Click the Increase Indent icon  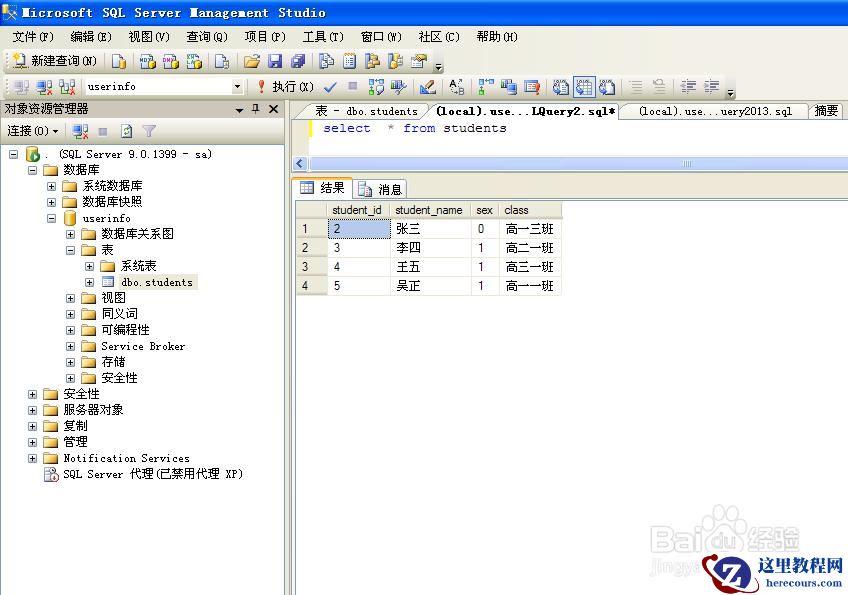point(711,87)
